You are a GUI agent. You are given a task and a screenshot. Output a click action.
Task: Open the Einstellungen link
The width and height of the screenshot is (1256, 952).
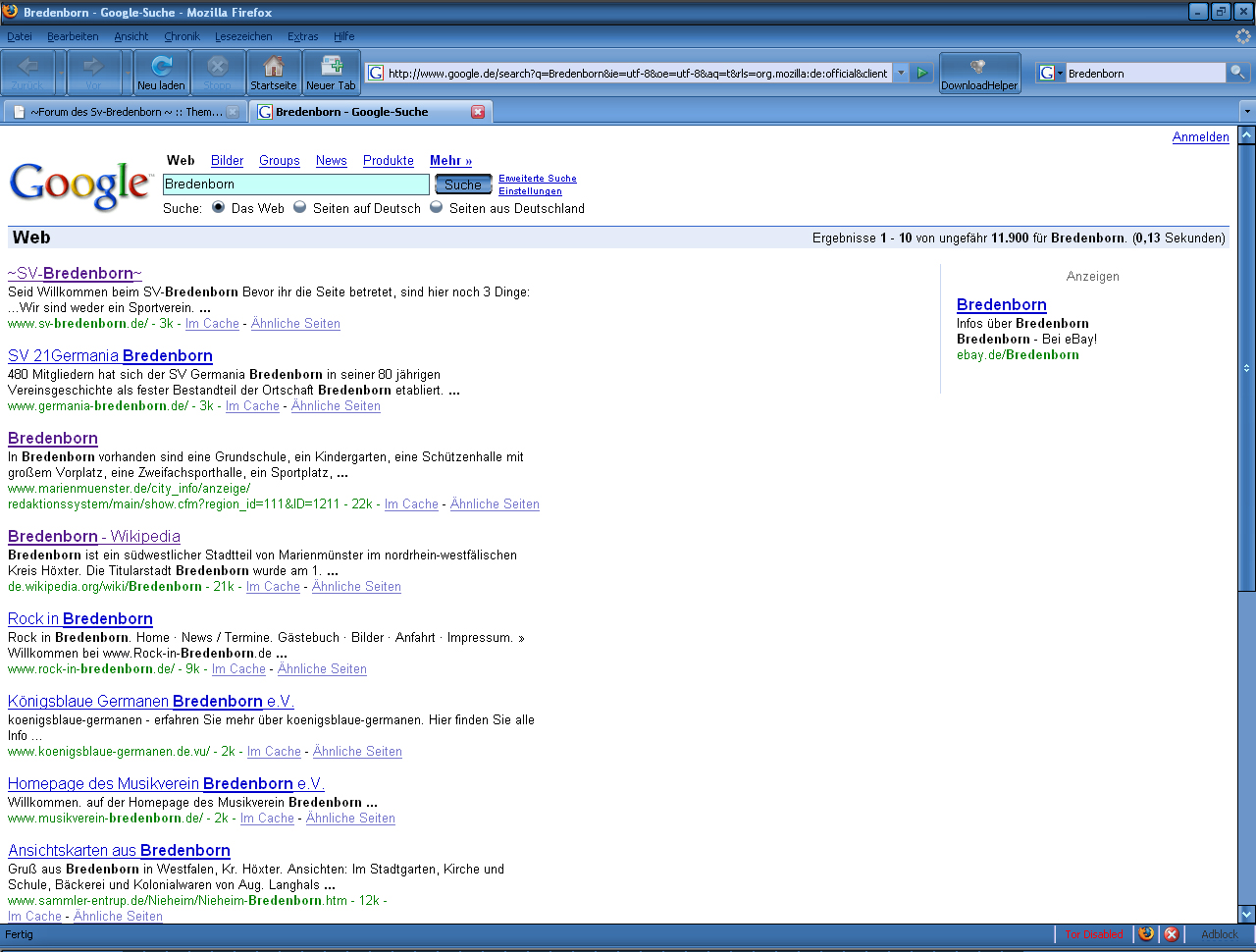[x=530, y=191]
